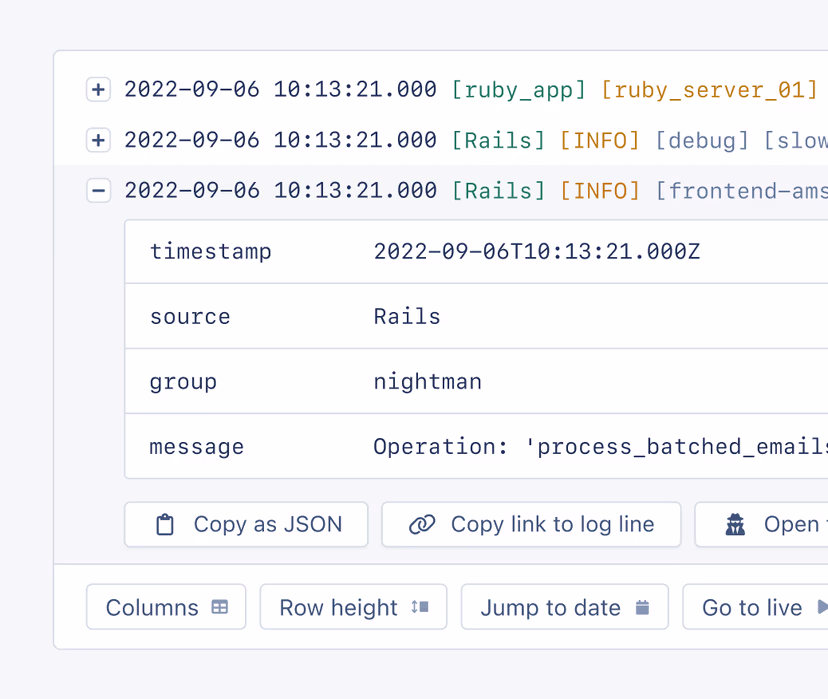This screenshot has width=828, height=699.
Task: Click the Go to live play icon
Action: (x=822, y=607)
